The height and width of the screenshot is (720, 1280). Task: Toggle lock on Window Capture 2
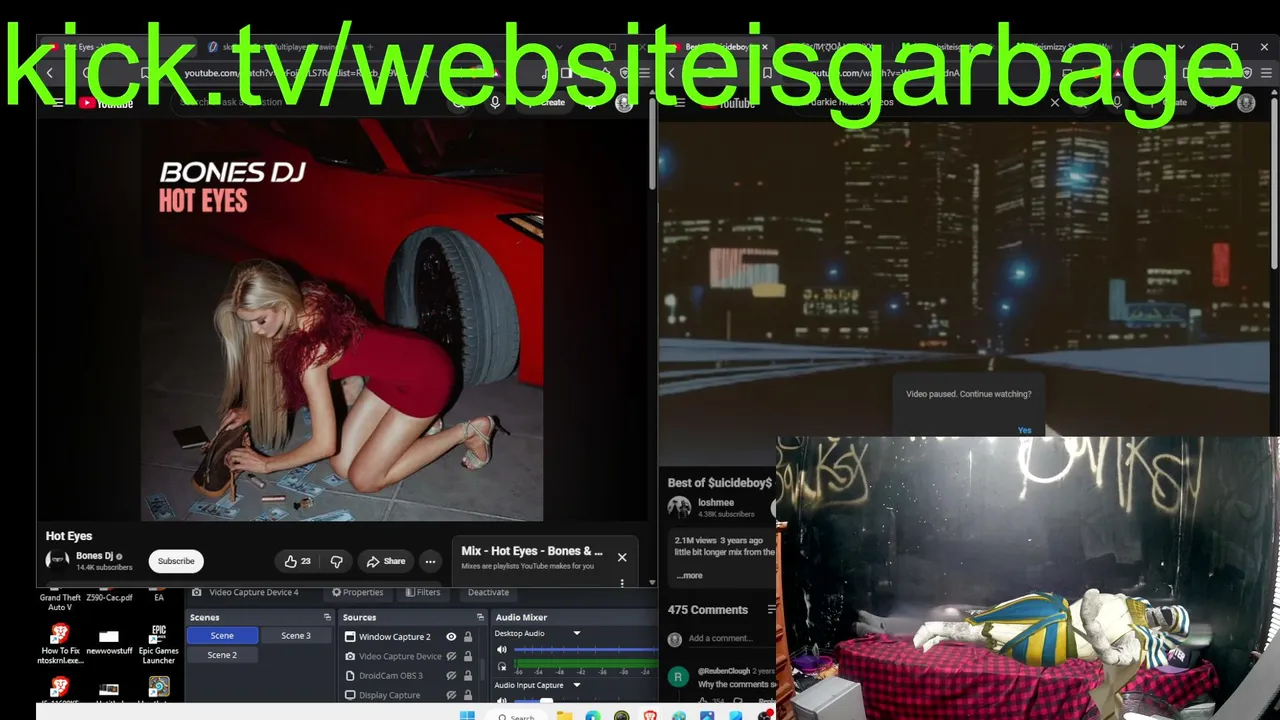click(467, 637)
